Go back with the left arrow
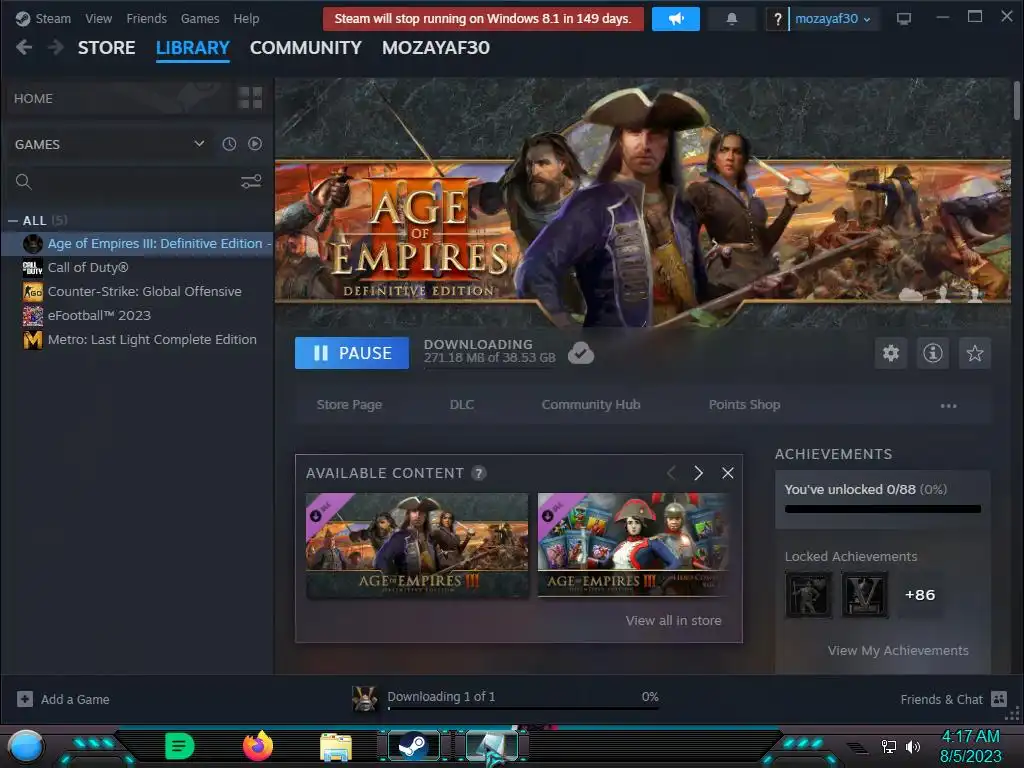The image size is (1024, 768). [24, 47]
